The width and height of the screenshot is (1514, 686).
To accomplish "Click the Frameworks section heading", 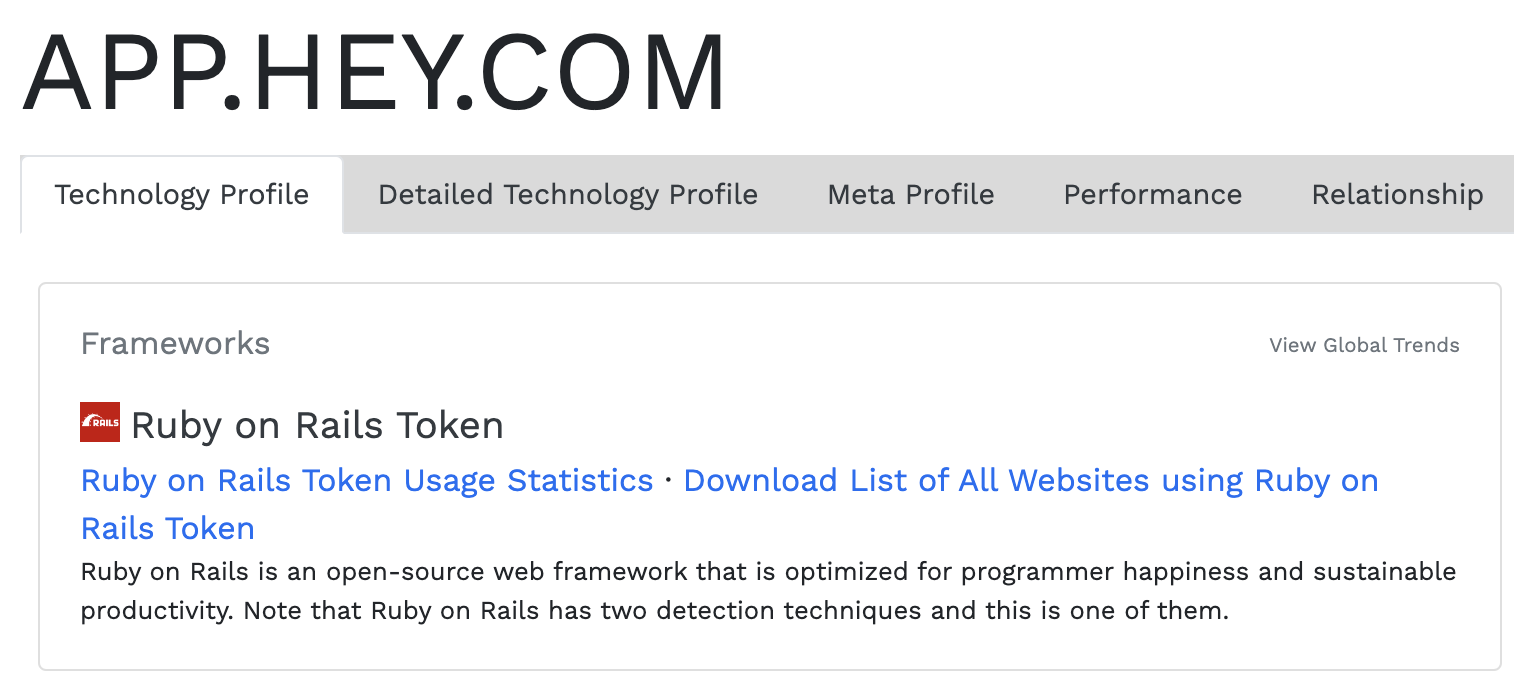I will [x=175, y=344].
